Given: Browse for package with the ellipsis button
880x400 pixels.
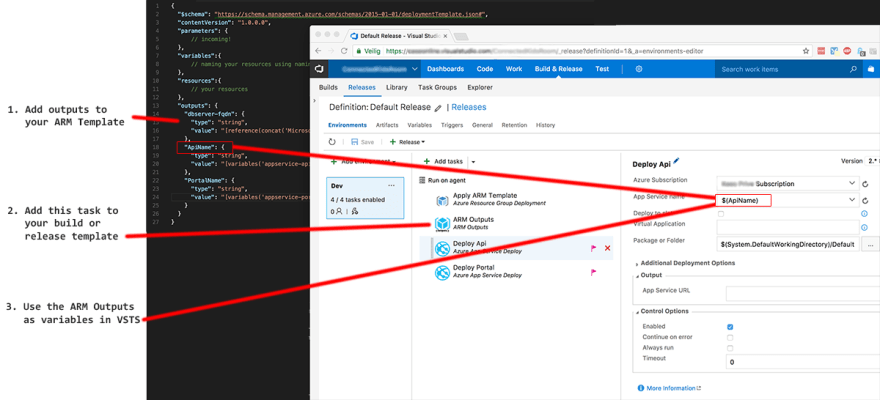Looking at the screenshot, I should (x=870, y=245).
